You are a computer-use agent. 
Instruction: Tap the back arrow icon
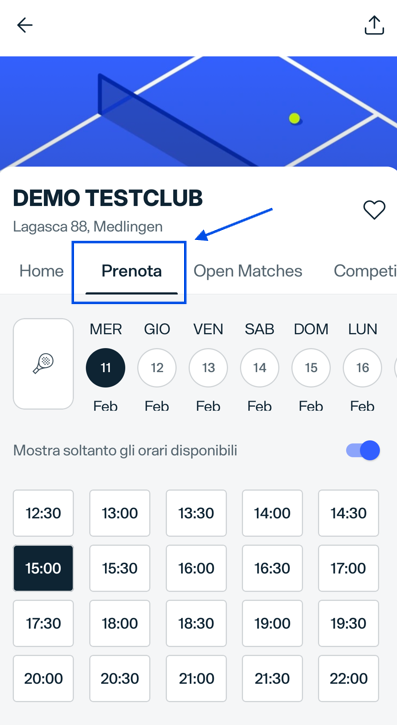point(24,25)
